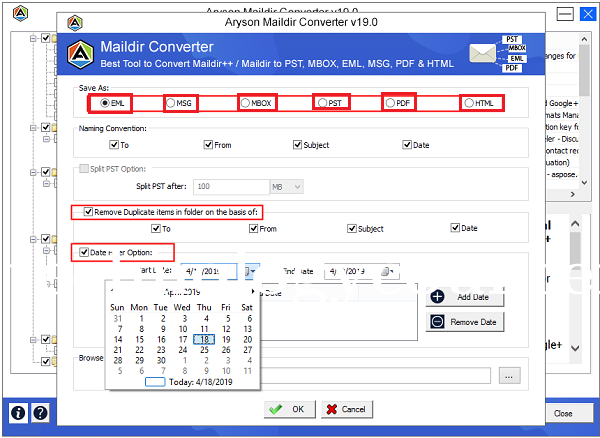Uncheck To in Naming Convention

click(x=114, y=145)
